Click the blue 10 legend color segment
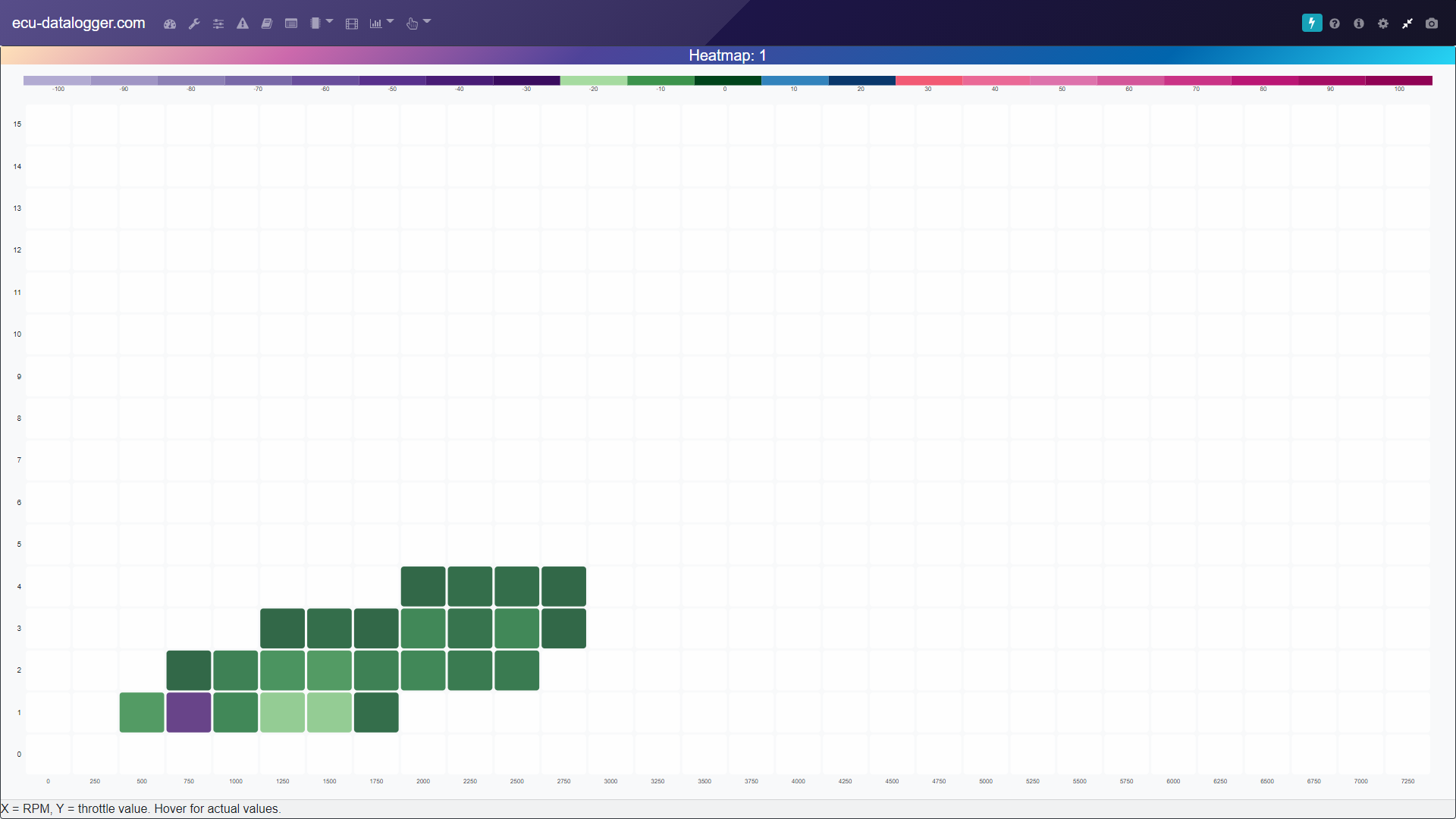The width and height of the screenshot is (1456, 819). [795, 80]
